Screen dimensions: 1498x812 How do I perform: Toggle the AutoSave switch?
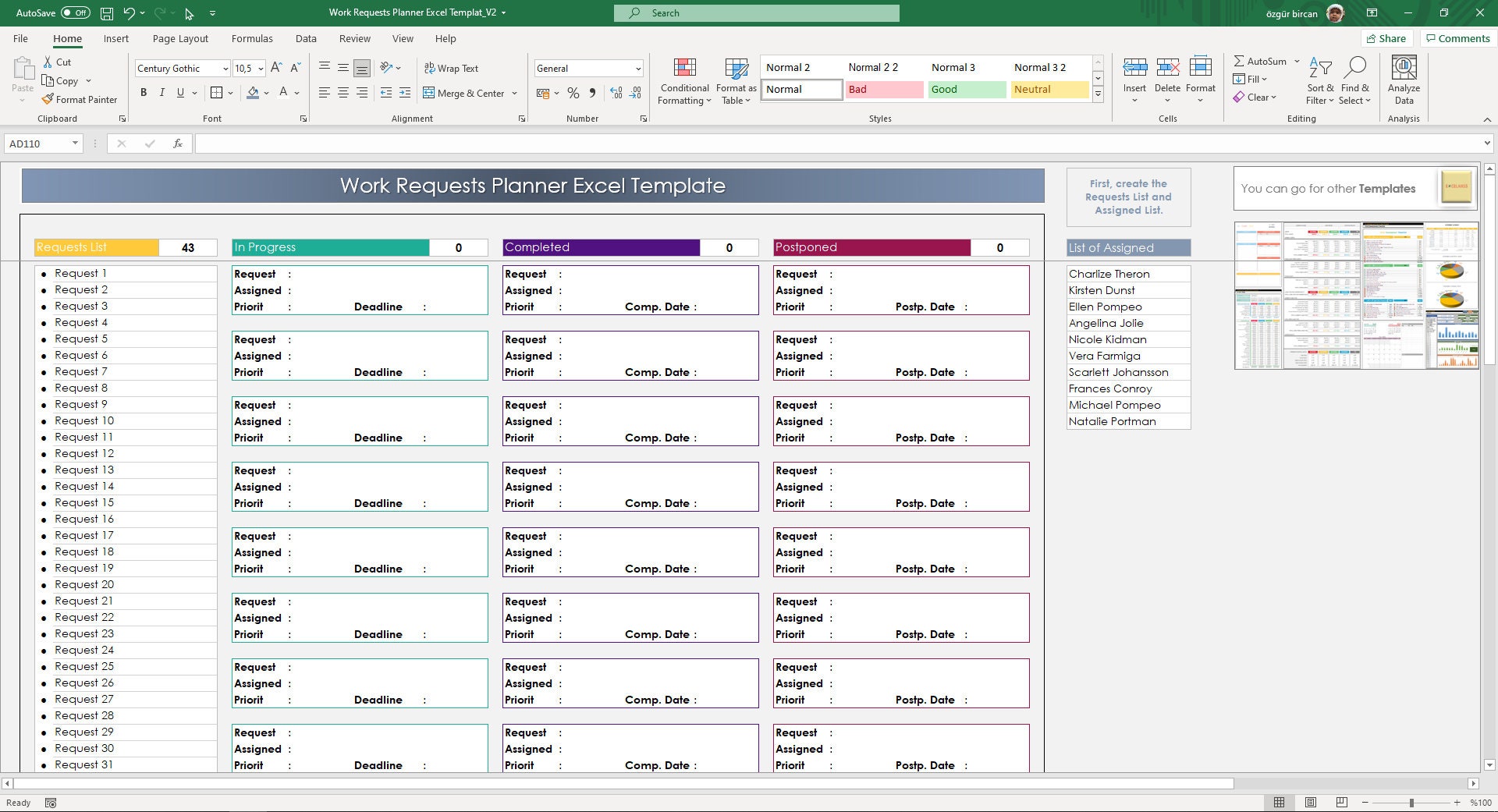(73, 12)
